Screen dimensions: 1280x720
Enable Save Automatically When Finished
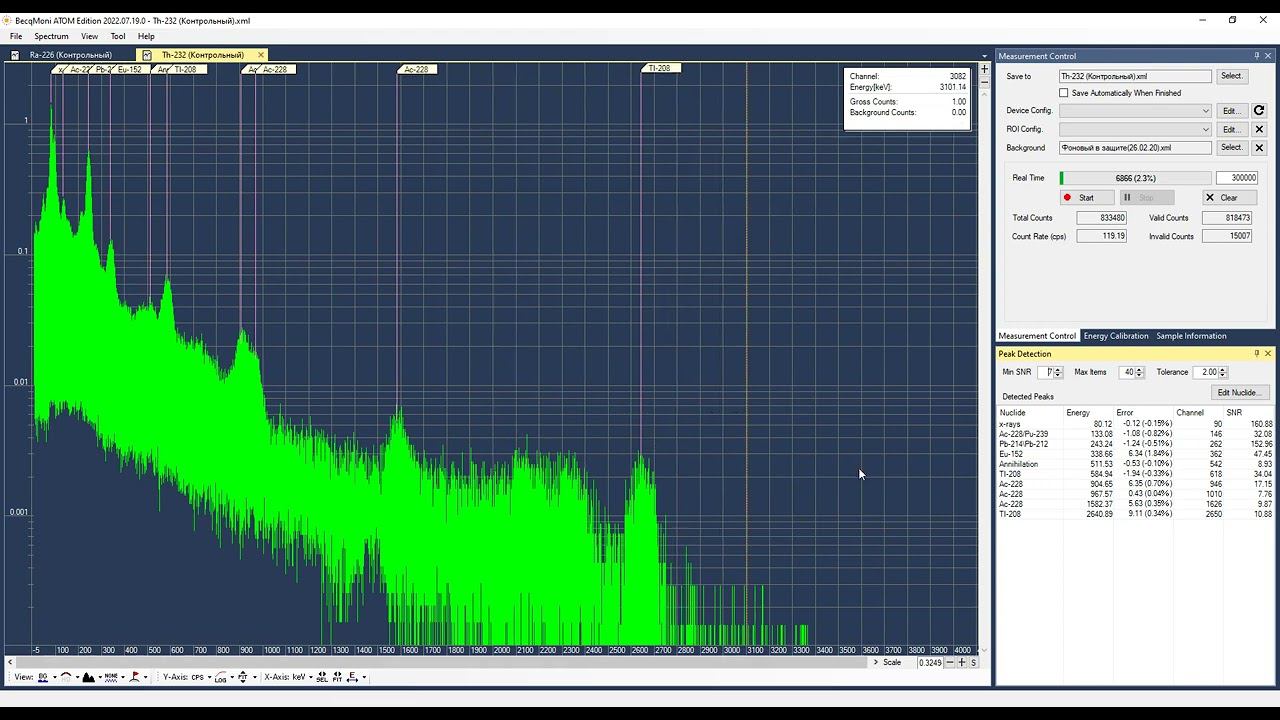point(1064,93)
